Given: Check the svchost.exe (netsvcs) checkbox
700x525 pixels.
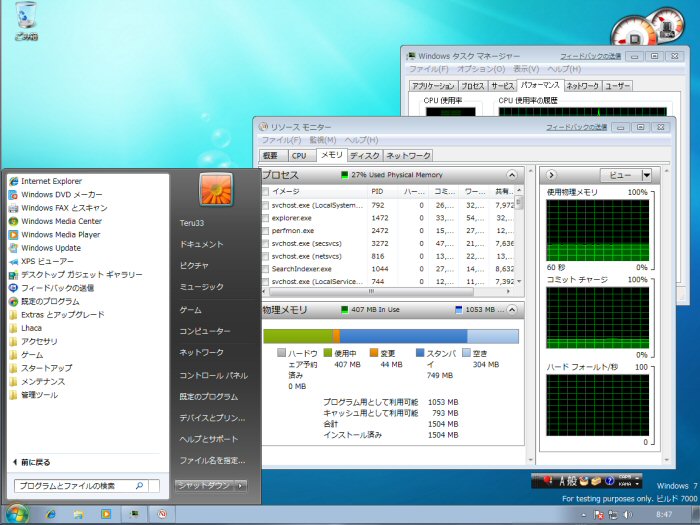Looking at the screenshot, I should pyautogui.click(x=265, y=256).
